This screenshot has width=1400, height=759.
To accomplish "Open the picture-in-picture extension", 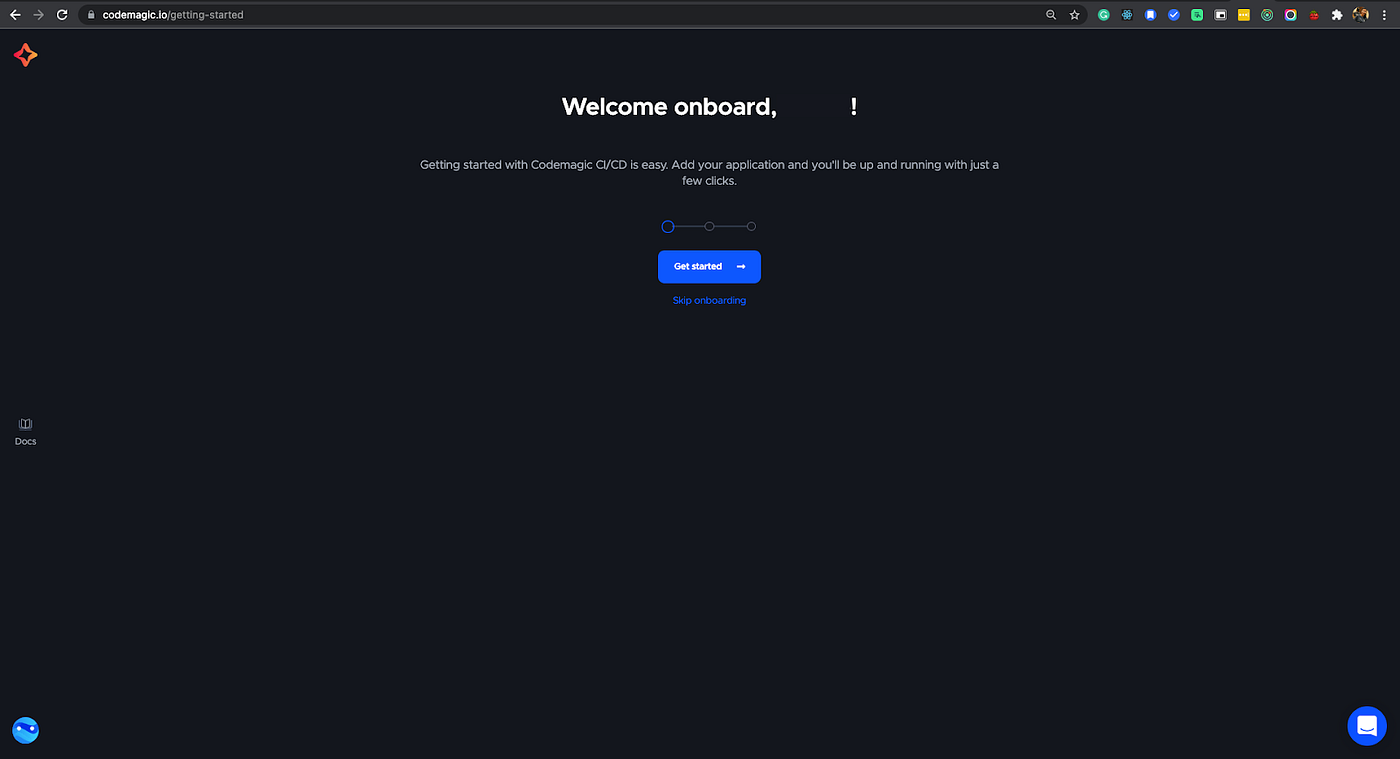I will click(x=1221, y=15).
